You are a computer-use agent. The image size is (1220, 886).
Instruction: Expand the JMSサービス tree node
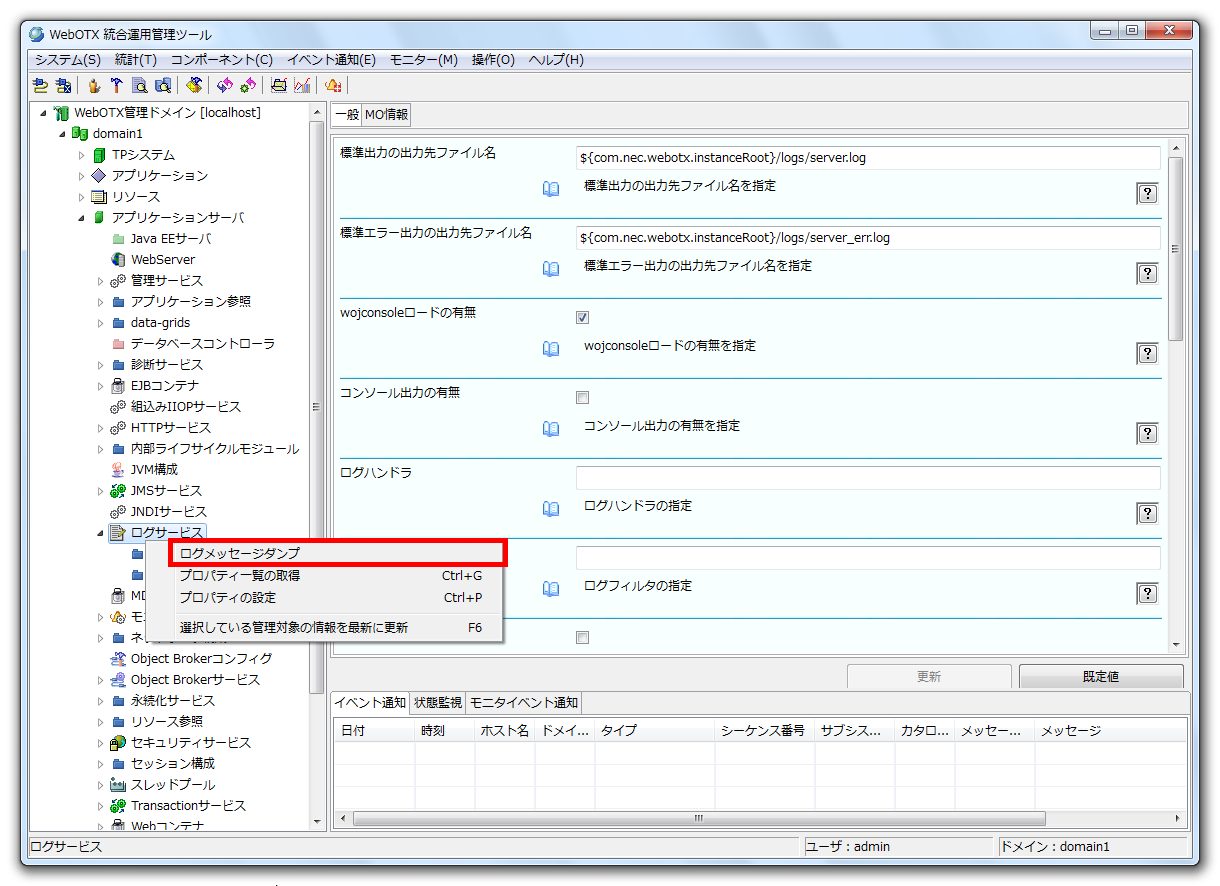point(98,490)
